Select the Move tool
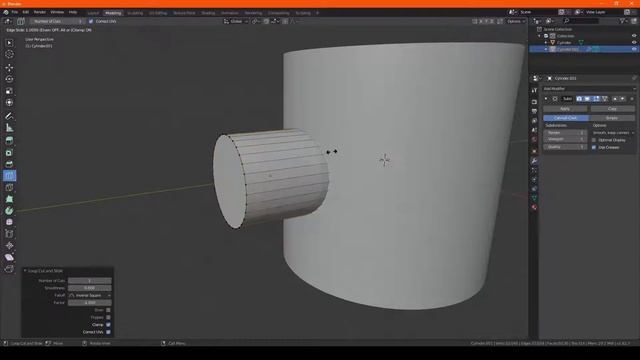 click(9, 67)
